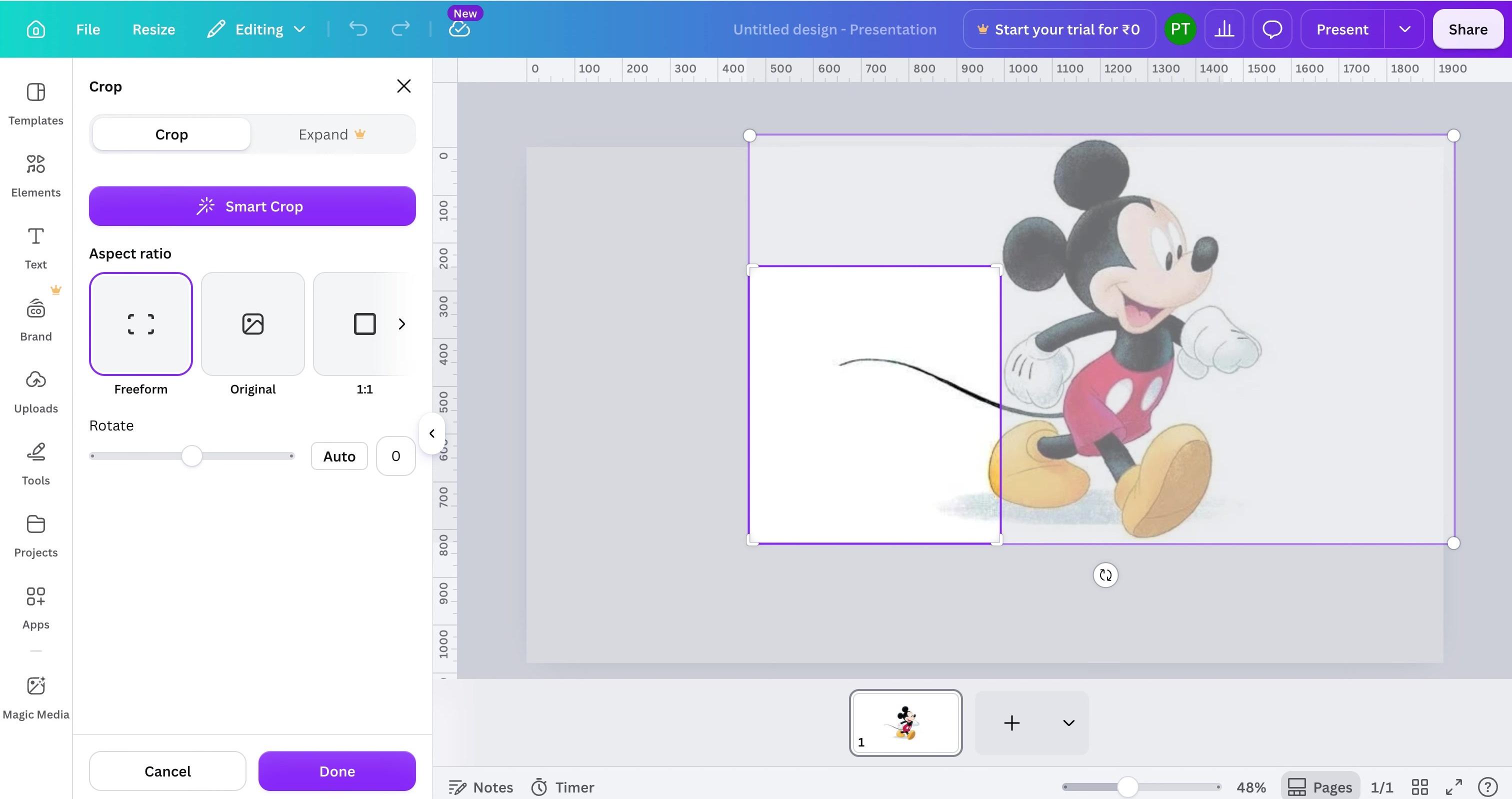Screen dimensions: 1512x799
Task: Open the Tools sidebar panel
Action: (36, 464)
